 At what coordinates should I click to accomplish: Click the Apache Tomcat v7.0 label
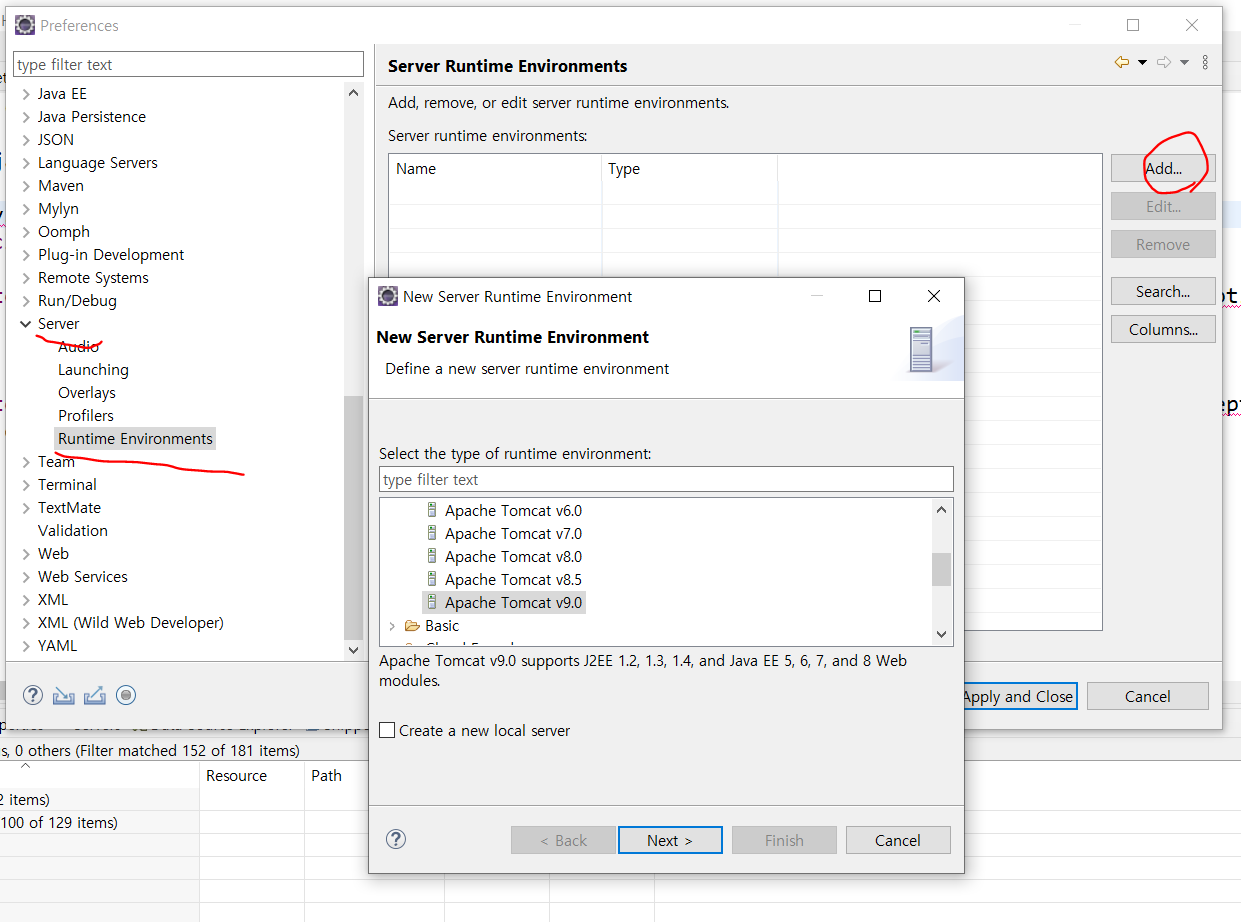pos(513,533)
